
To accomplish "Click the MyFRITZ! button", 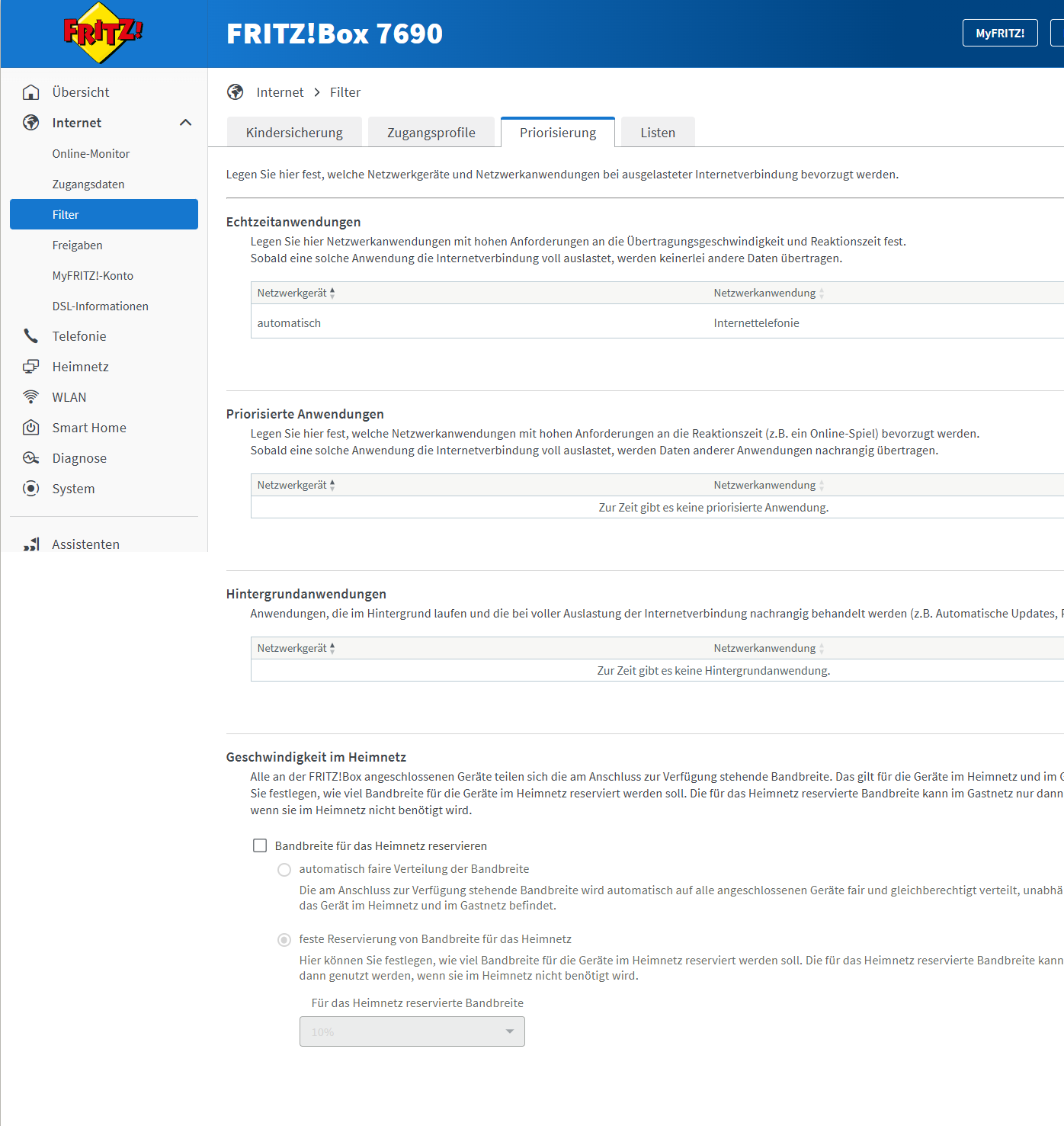I will [1000, 33].
